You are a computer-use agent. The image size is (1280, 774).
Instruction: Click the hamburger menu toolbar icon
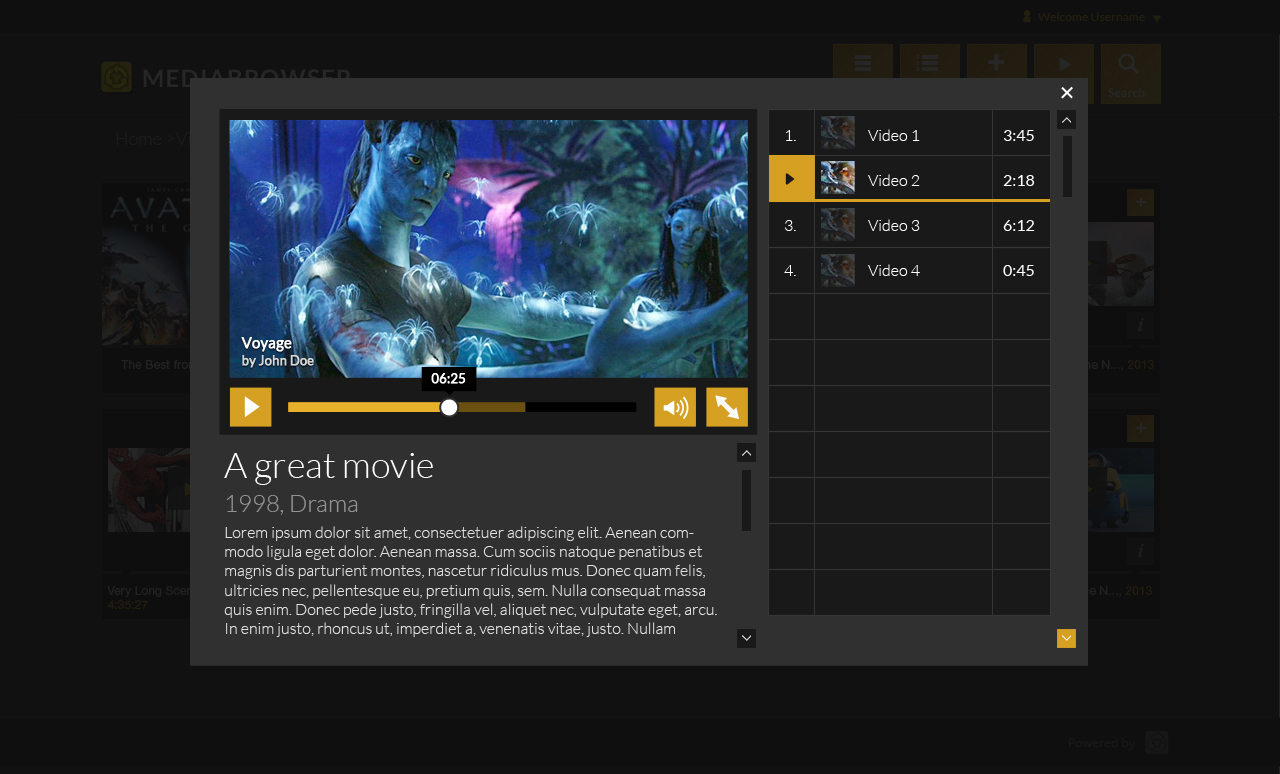pyautogui.click(x=862, y=63)
